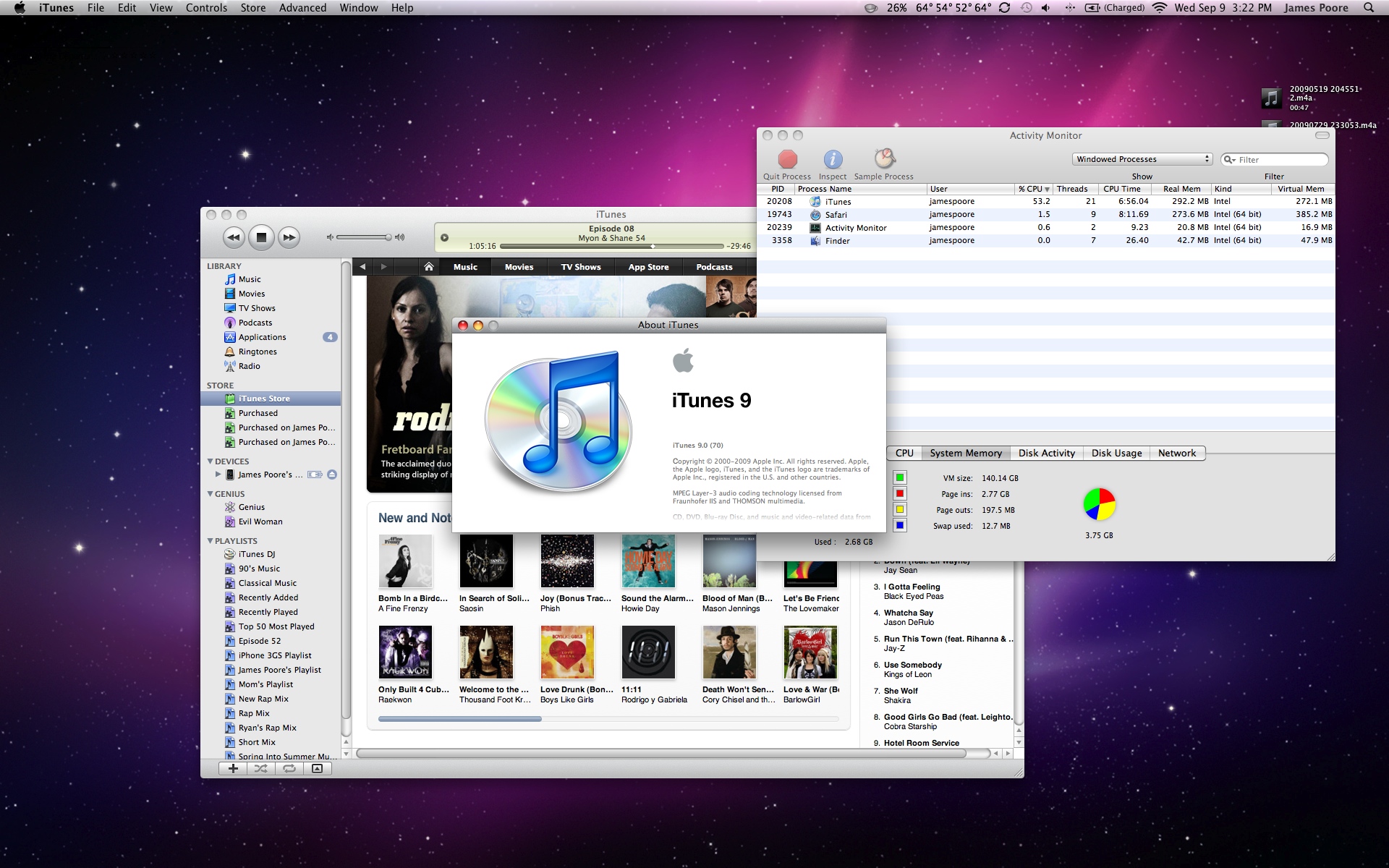Go to iTunes Store home icon

[x=429, y=267]
